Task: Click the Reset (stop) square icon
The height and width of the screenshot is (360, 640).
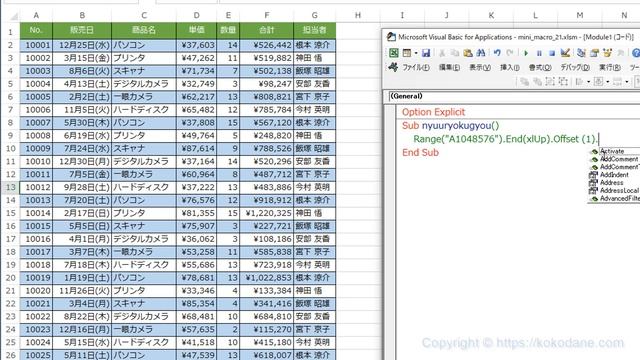Action: tap(552, 53)
